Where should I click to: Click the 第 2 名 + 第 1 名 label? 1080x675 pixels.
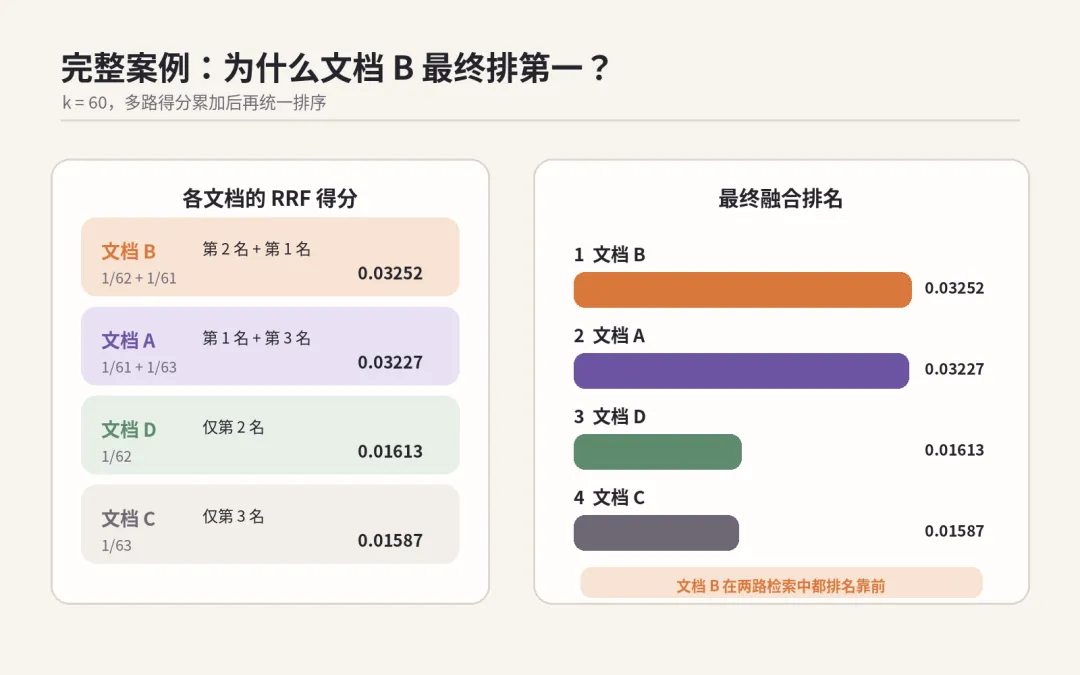256,249
